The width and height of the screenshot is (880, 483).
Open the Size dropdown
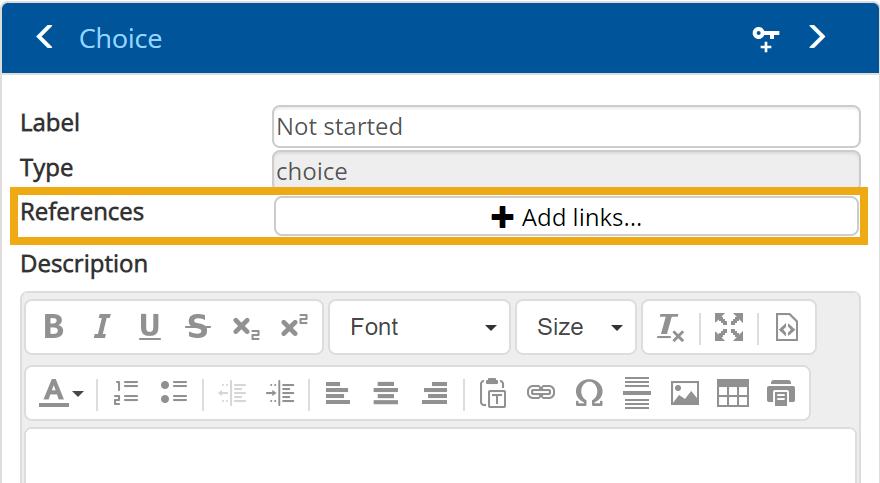pyautogui.click(x=577, y=327)
